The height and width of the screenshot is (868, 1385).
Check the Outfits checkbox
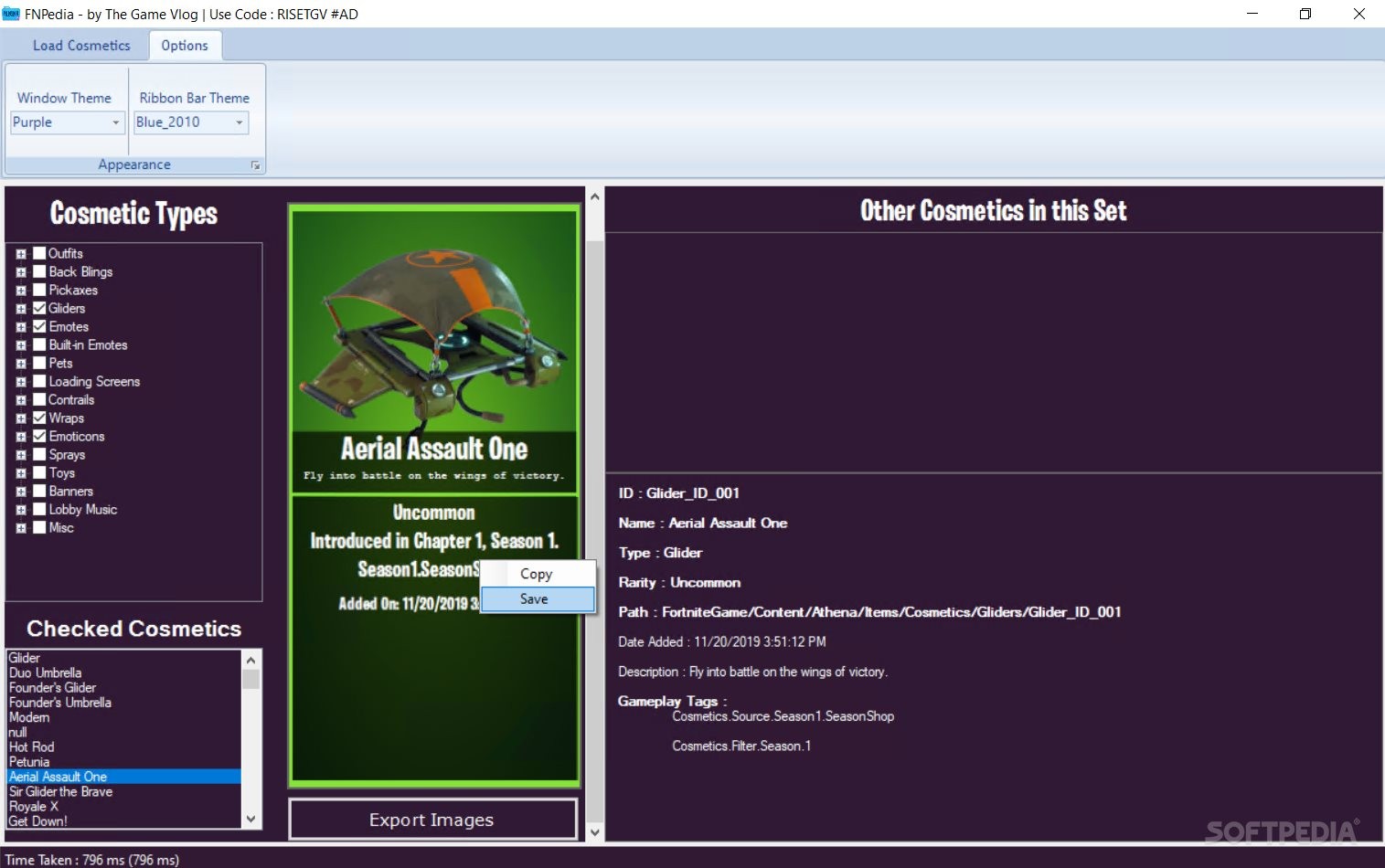click(x=39, y=253)
